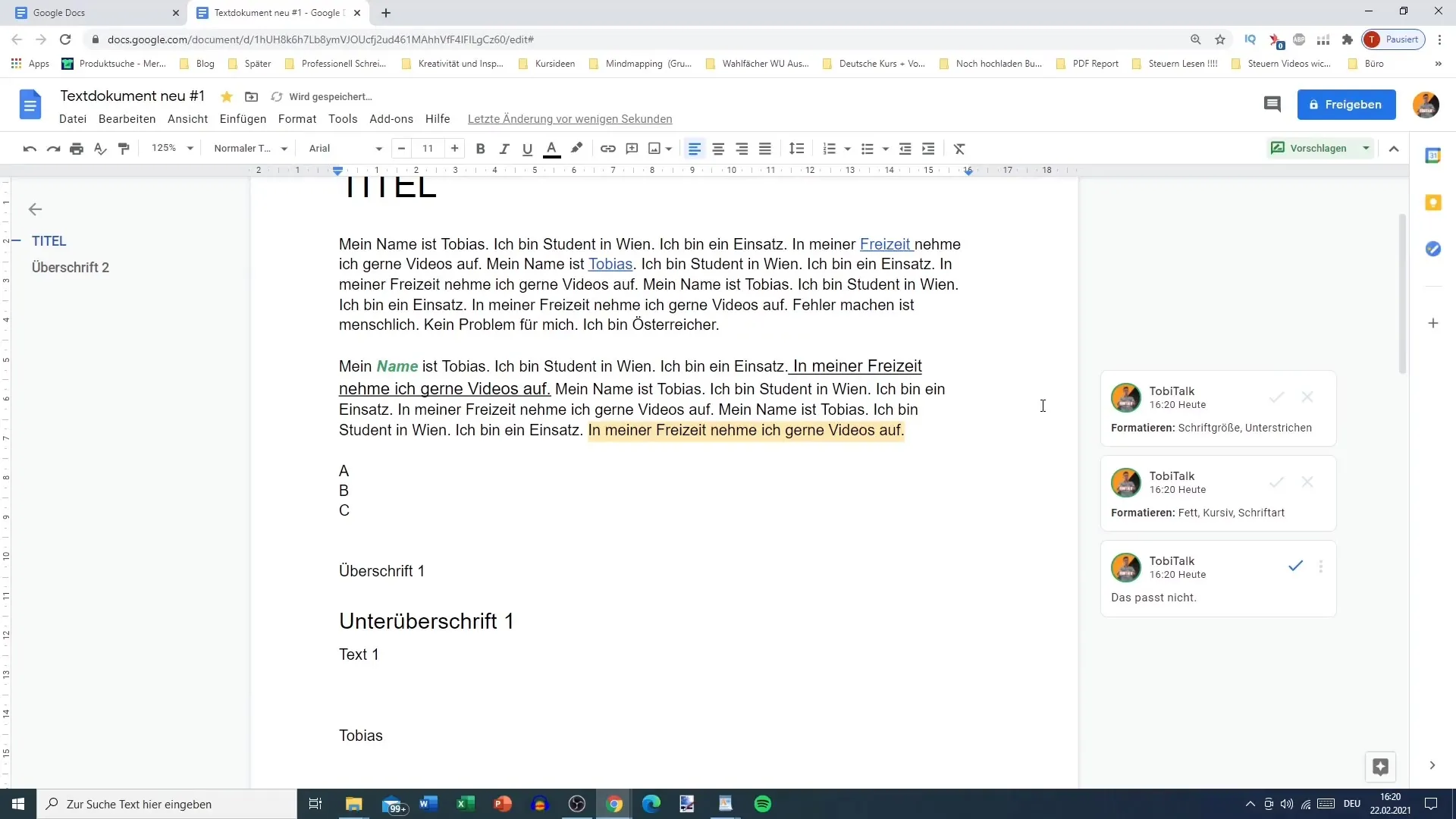Select the Italic formatting icon
Image resolution: width=1456 pixels, height=819 pixels.
pos(504,148)
